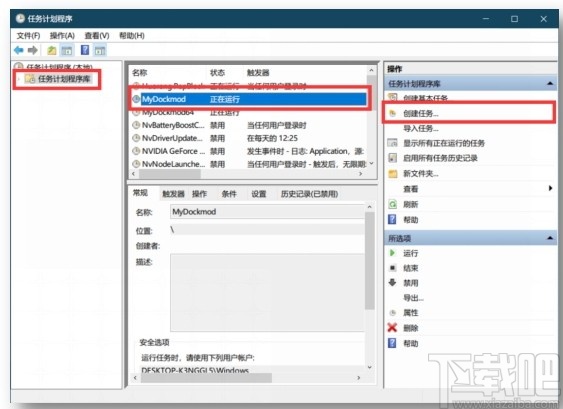Click the clock icon beside NvBatteryBoostC task
Image resolution: width=563 pixels, height=409 pixels.
point(136,125)
